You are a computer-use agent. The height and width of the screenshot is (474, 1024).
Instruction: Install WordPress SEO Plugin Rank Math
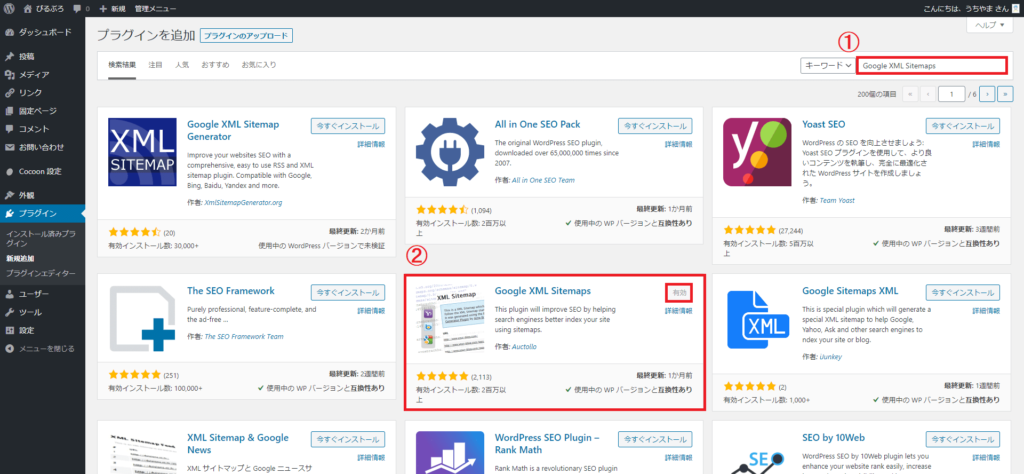[x=656, y=439]
